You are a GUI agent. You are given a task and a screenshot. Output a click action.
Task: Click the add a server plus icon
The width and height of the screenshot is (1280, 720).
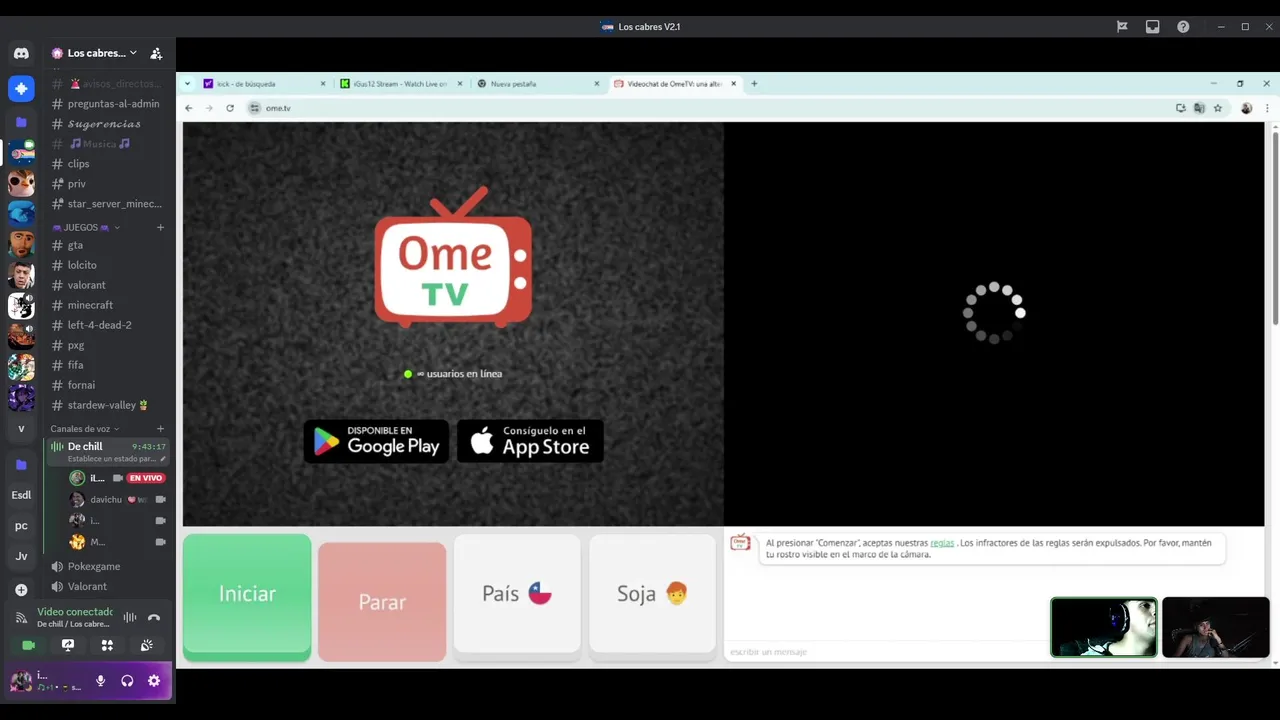coord(21,590)
